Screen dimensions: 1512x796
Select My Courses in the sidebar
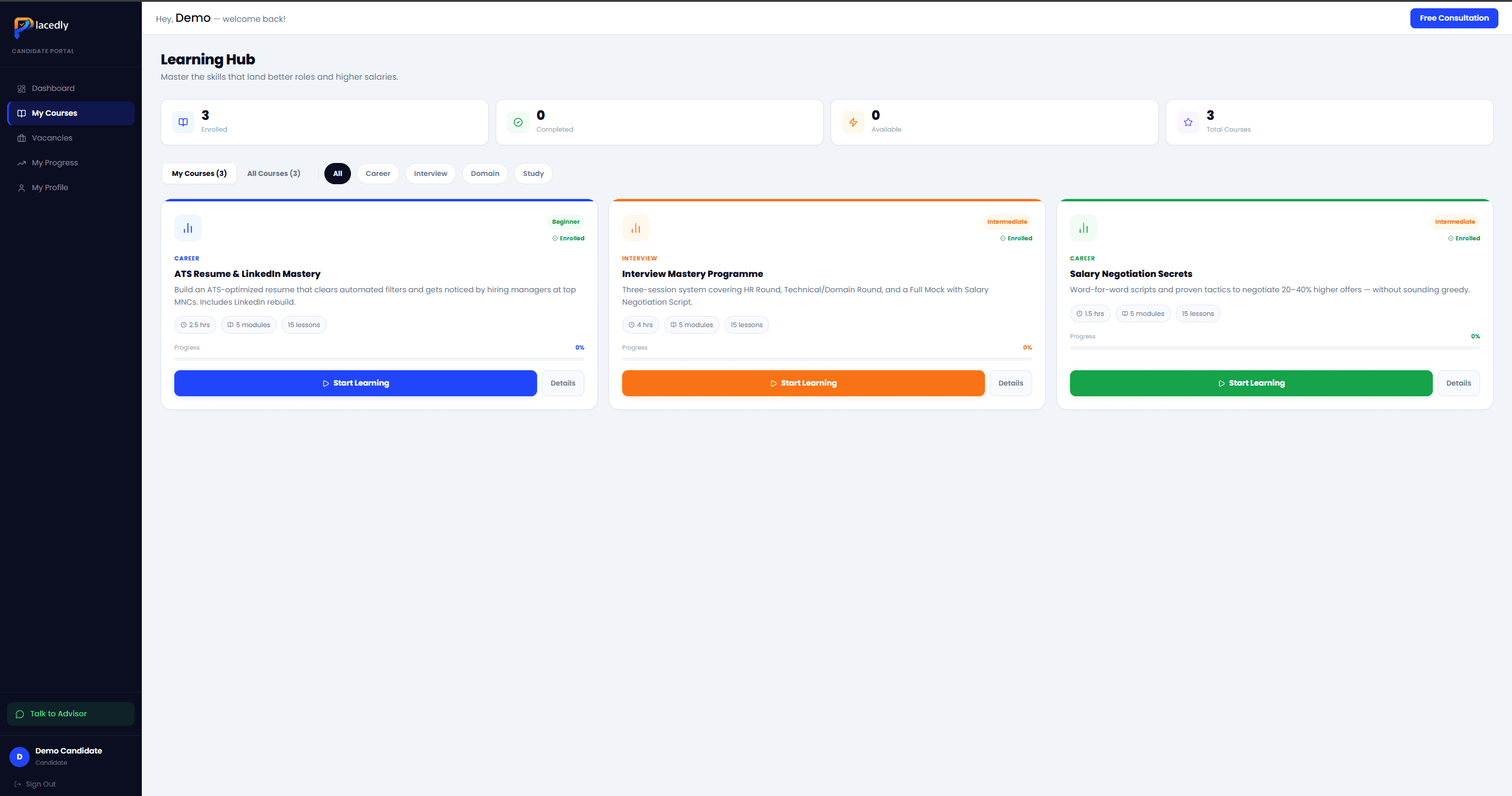tap(71, 113)
